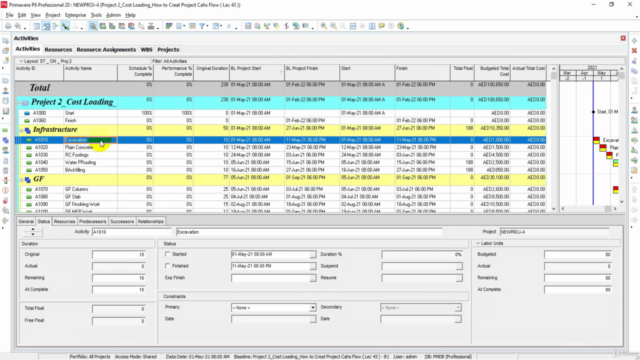Image resolution: width=640 pixels, height=360 pixels.
Task: Click the Activity Table view icon
Action: point(36,26)
